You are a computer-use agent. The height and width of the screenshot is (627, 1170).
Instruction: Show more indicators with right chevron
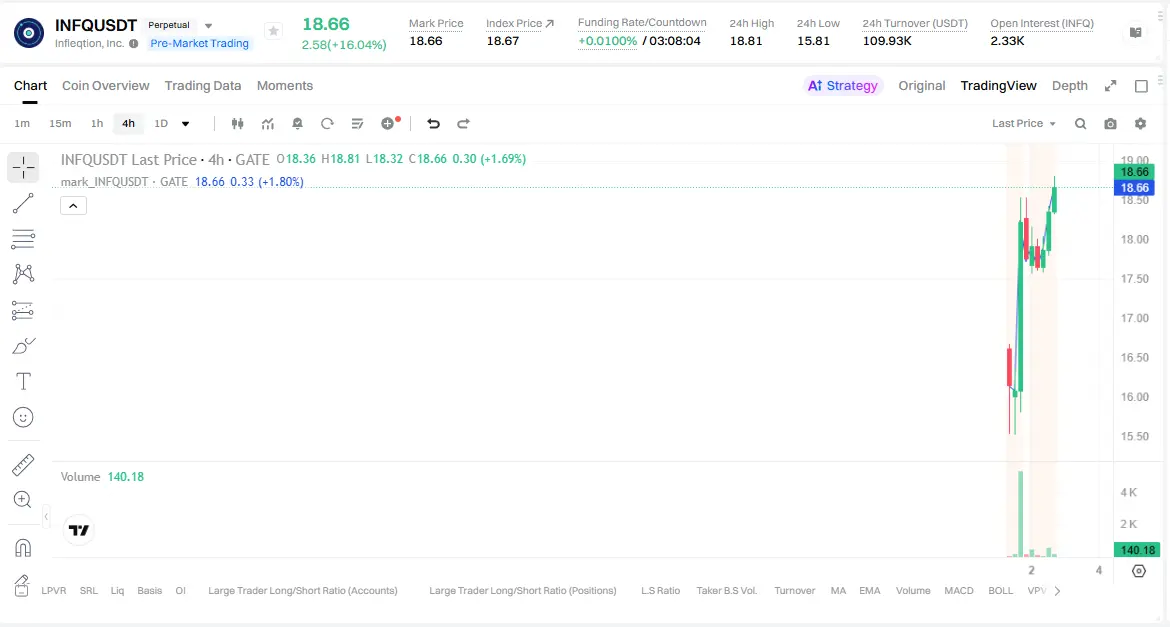(x=1057, y=590)
